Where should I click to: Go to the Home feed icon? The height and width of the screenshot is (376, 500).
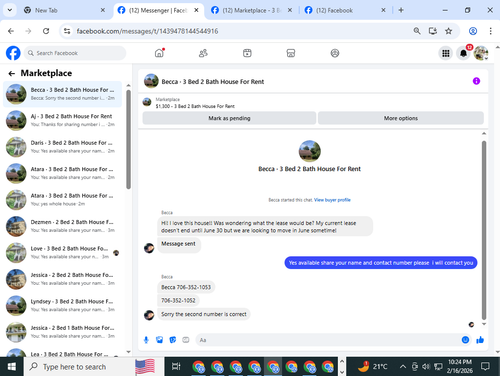(x=159, y=53)
